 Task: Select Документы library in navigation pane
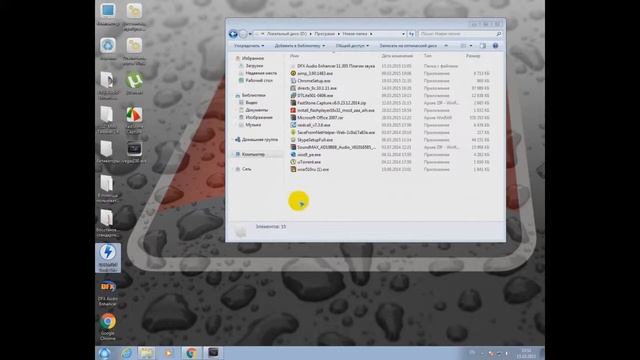257,110
